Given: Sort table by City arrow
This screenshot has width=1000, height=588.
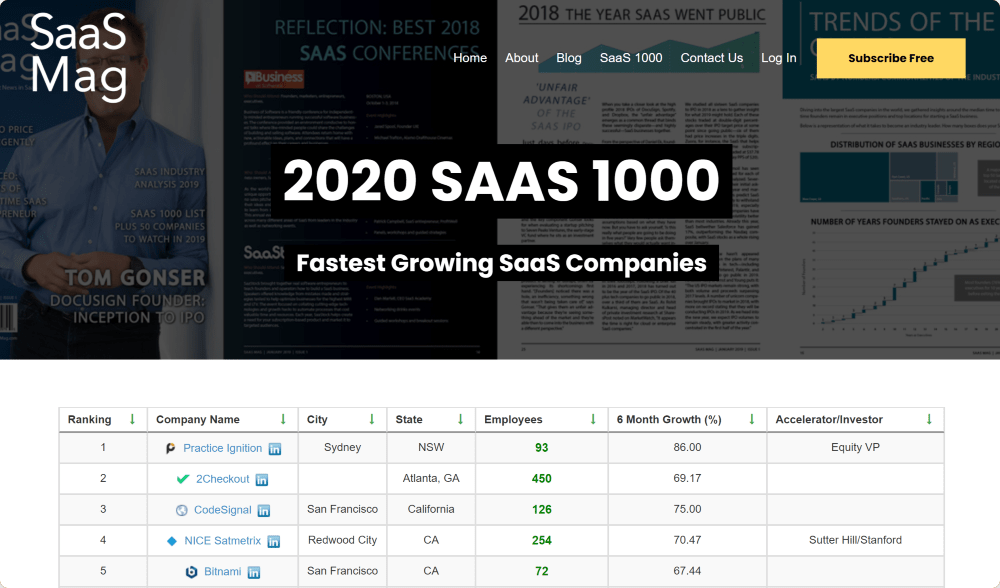Looking at the screenshot, I should pyautogui.click(x=372, y=419).
